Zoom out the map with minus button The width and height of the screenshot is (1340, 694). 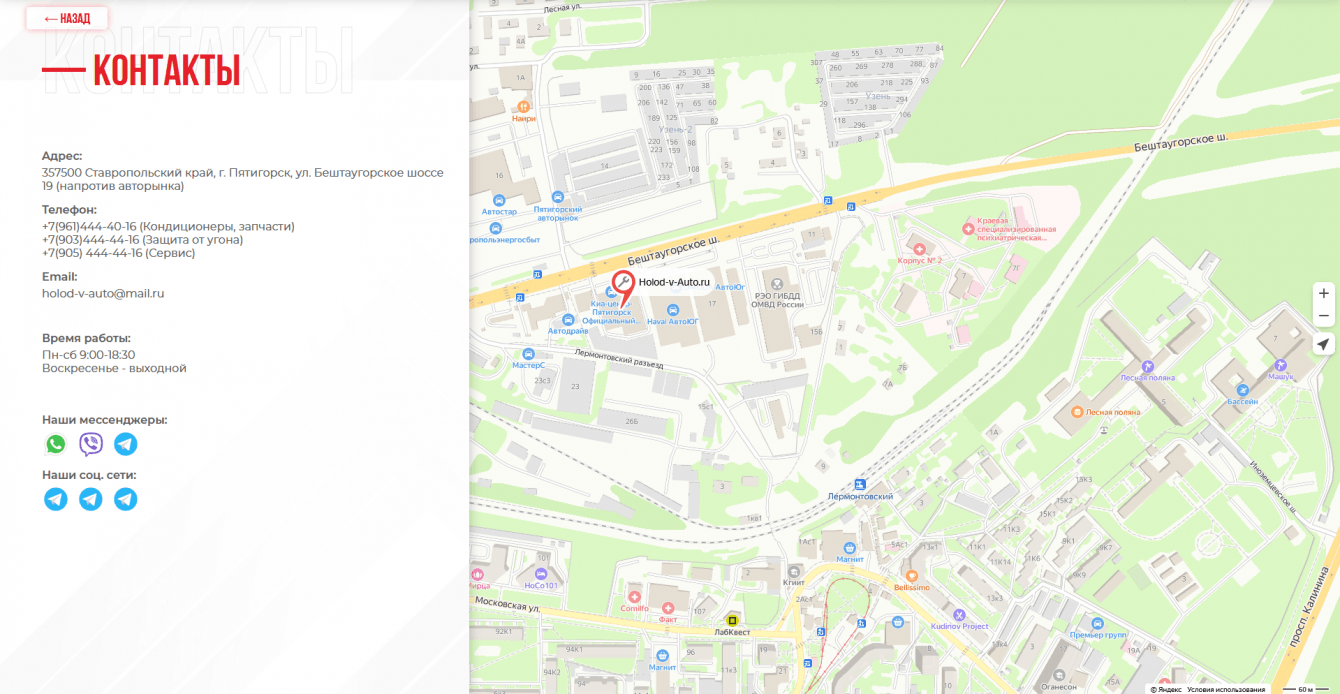point(1324,316)
